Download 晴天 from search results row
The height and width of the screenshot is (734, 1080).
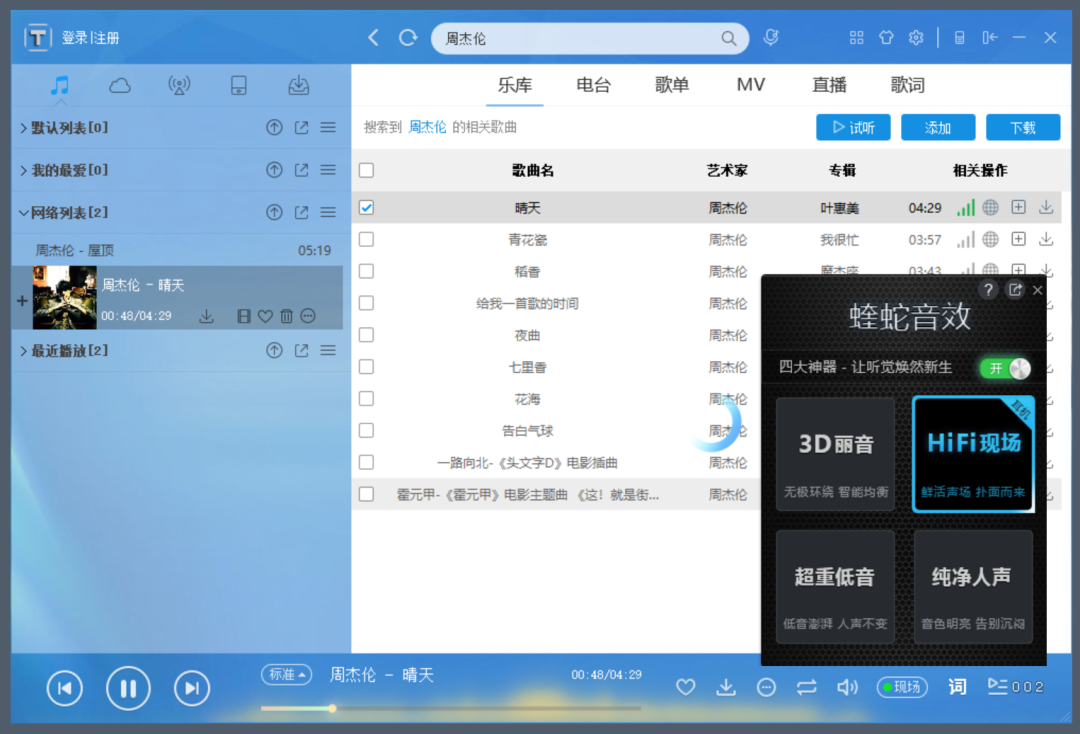1046,207
